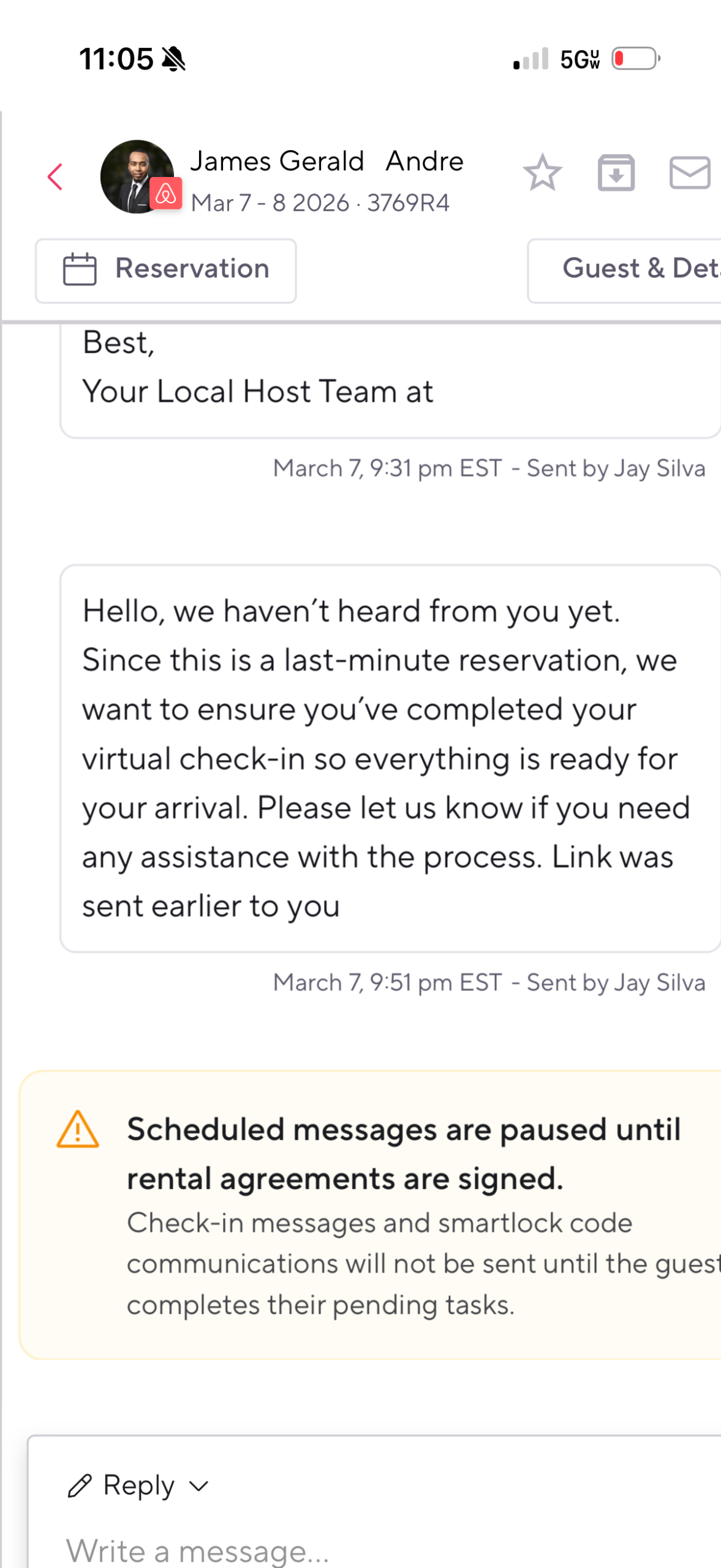Expand the Reply type dropdown chevron
The image size is (721, 1568).
[199, 1486]
